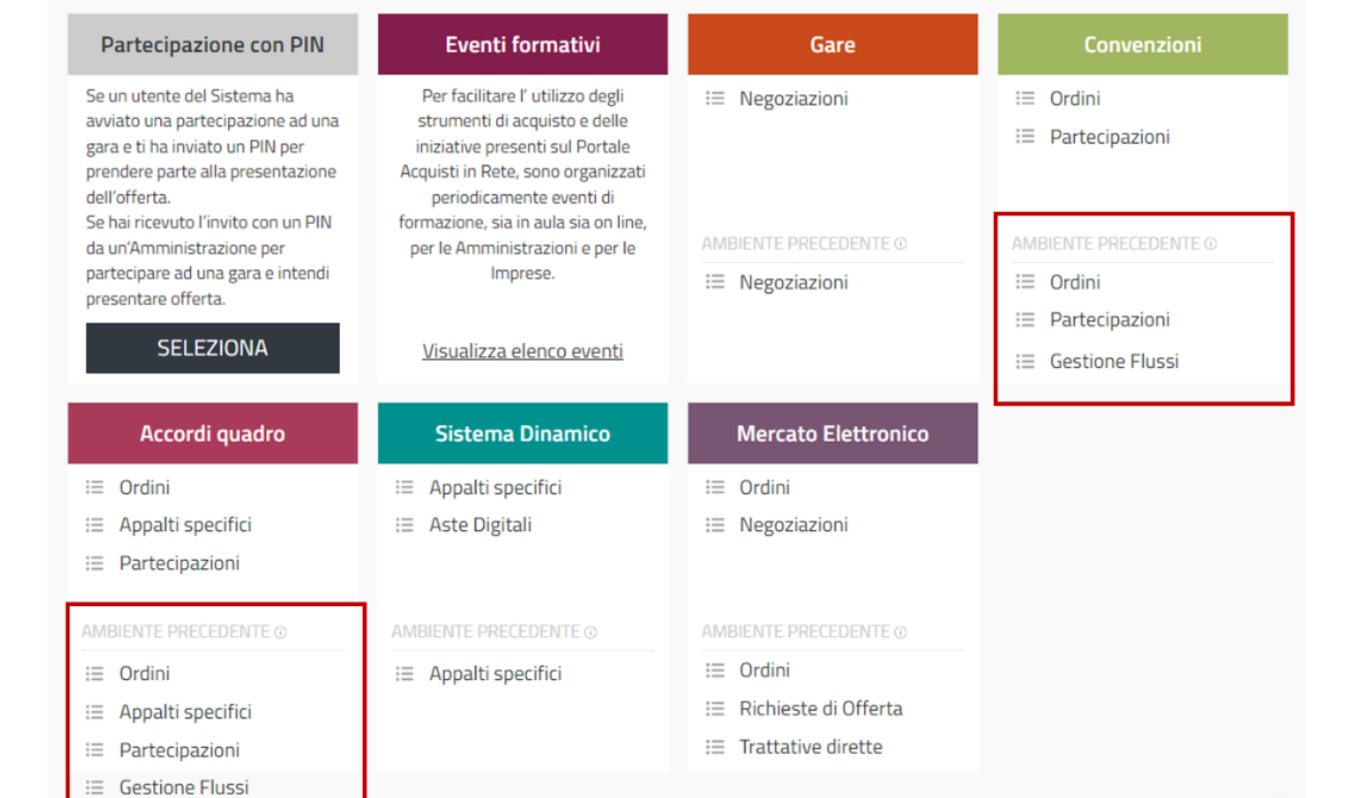The image size is (1347, 798).
Task: Click list icon next to Convenzioni's Gestione Flussi
Action: coord(1025,362)
